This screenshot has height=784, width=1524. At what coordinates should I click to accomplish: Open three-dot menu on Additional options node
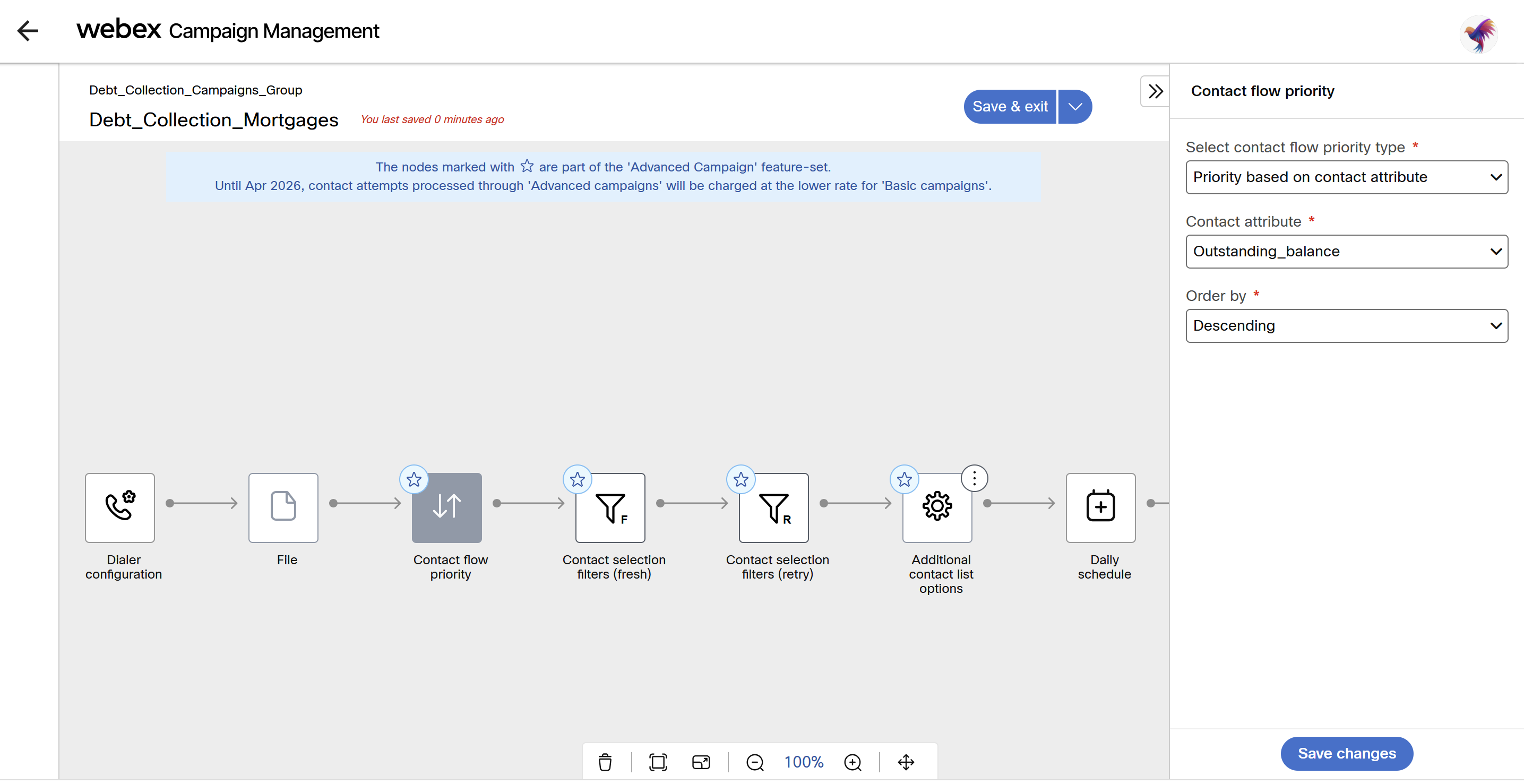974,478
